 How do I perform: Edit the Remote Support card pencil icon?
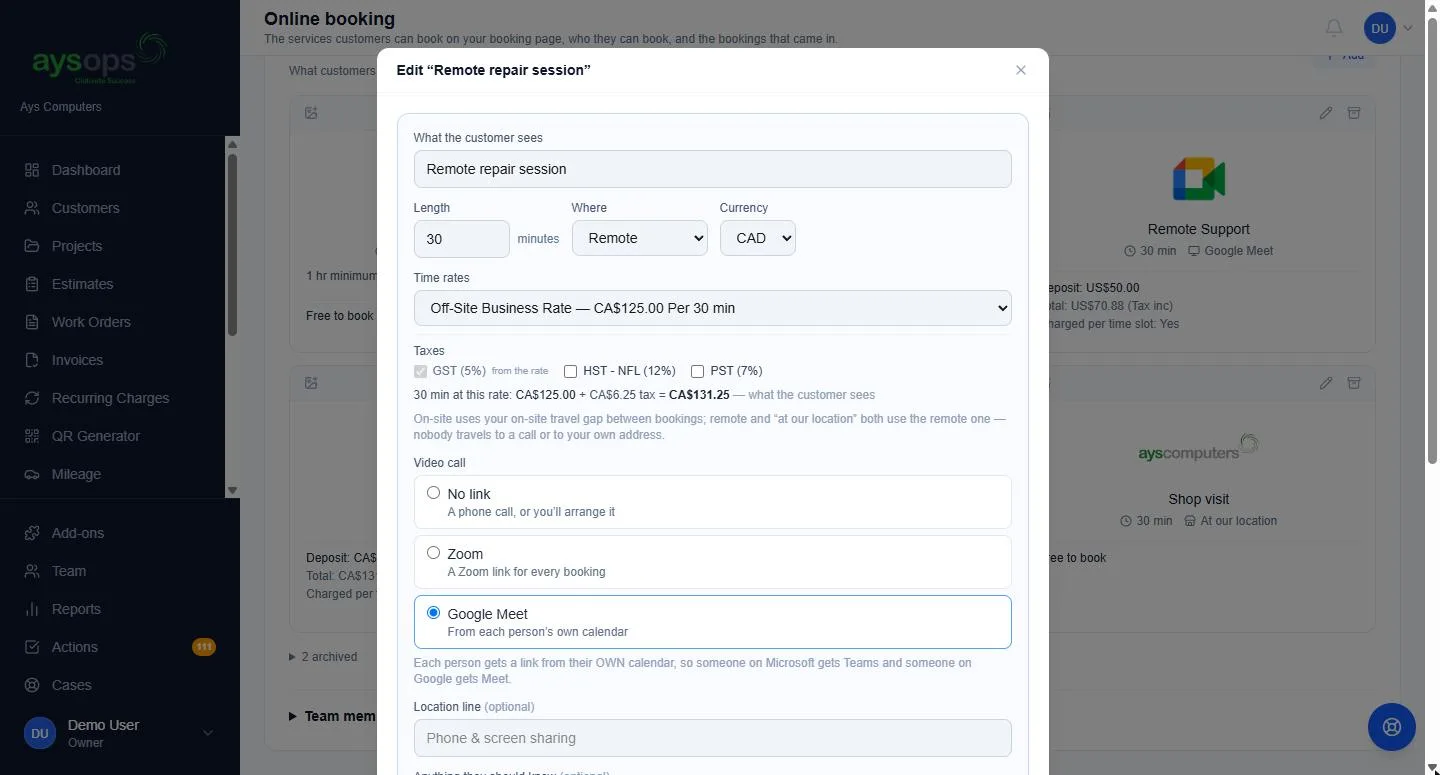(1326, 113)
